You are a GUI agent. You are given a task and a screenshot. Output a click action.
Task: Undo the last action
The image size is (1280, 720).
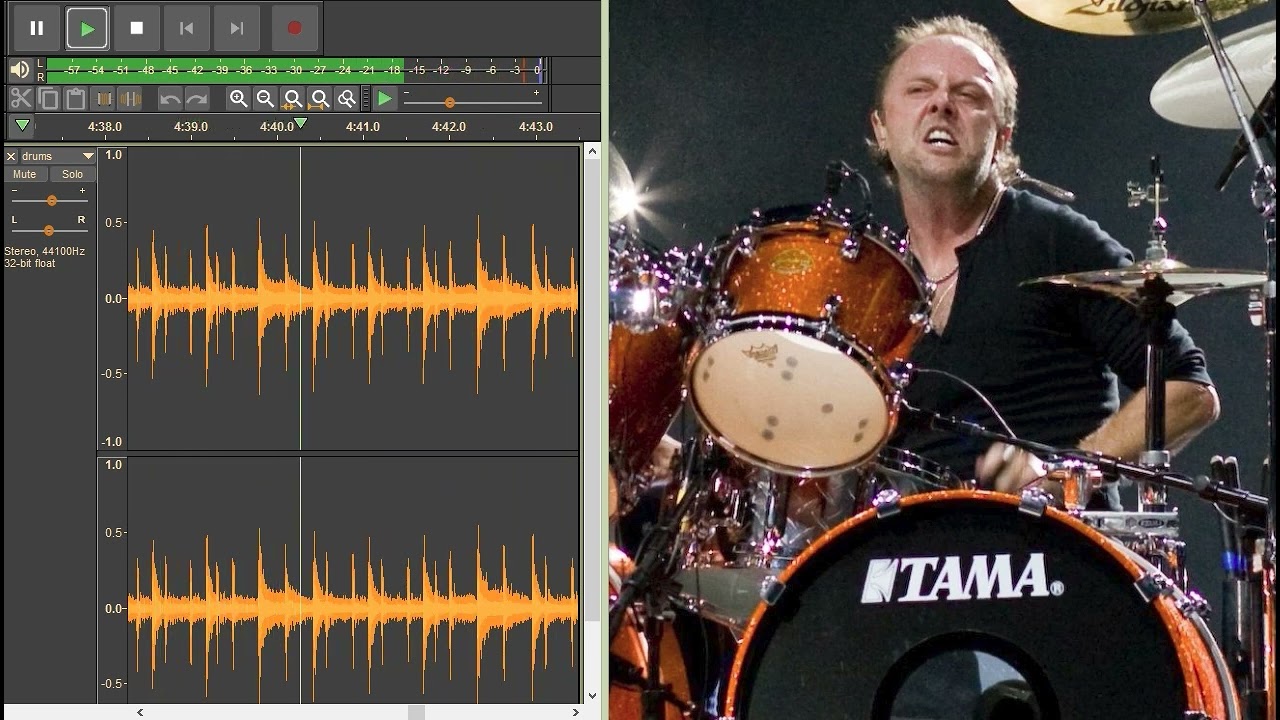[x=169, y=98]
